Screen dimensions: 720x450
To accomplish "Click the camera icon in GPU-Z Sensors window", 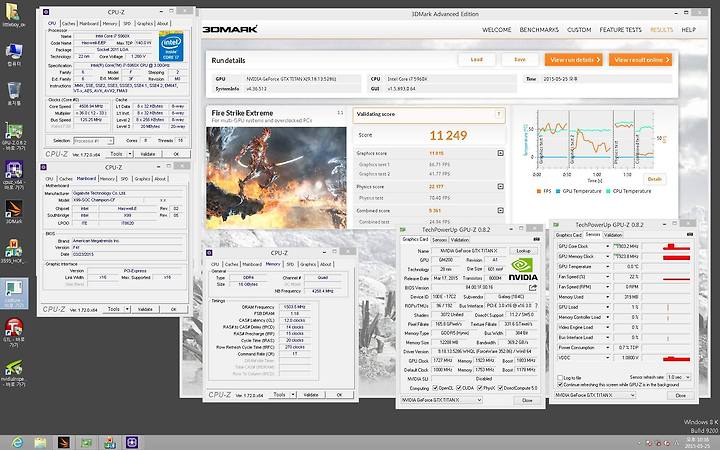I will tap(689, 235).
